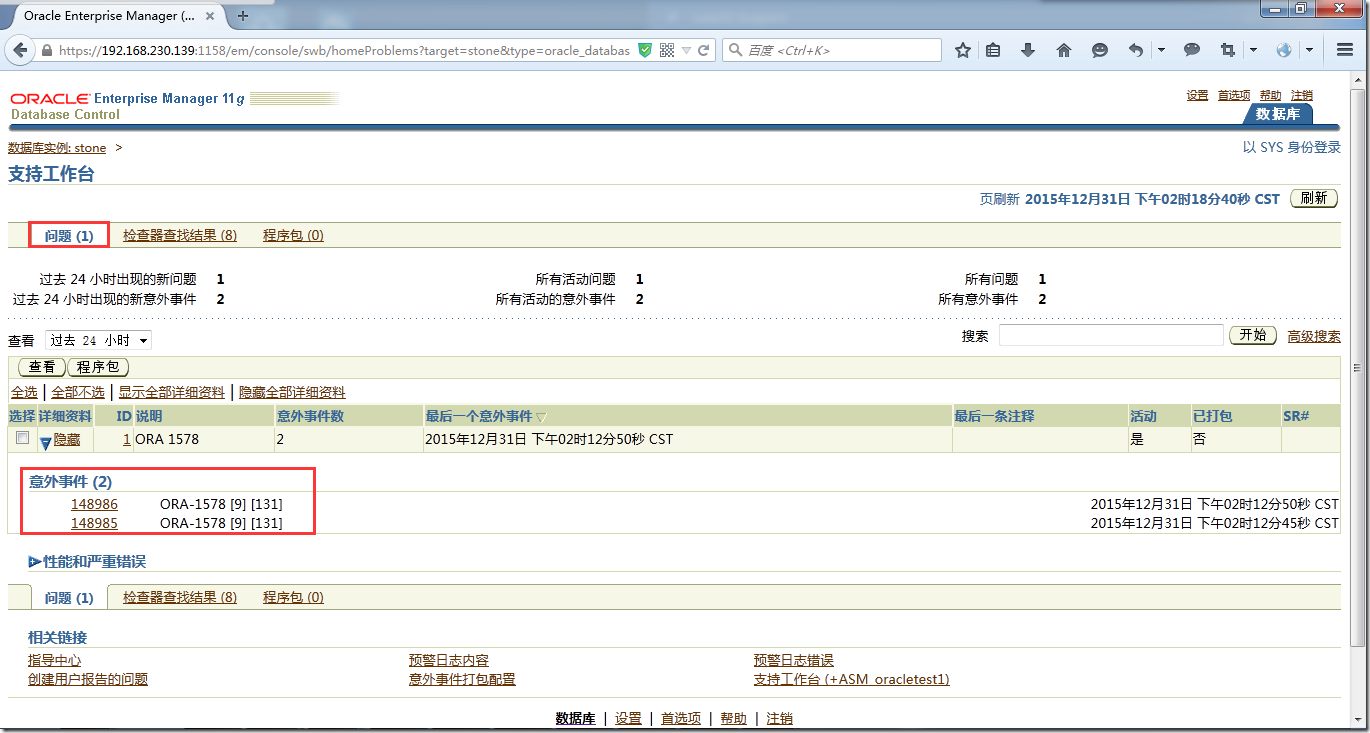Screen dimensions: 1370x733
Task: Collapse details triangle for ORA 1578 row
Action: pos(45,441)
